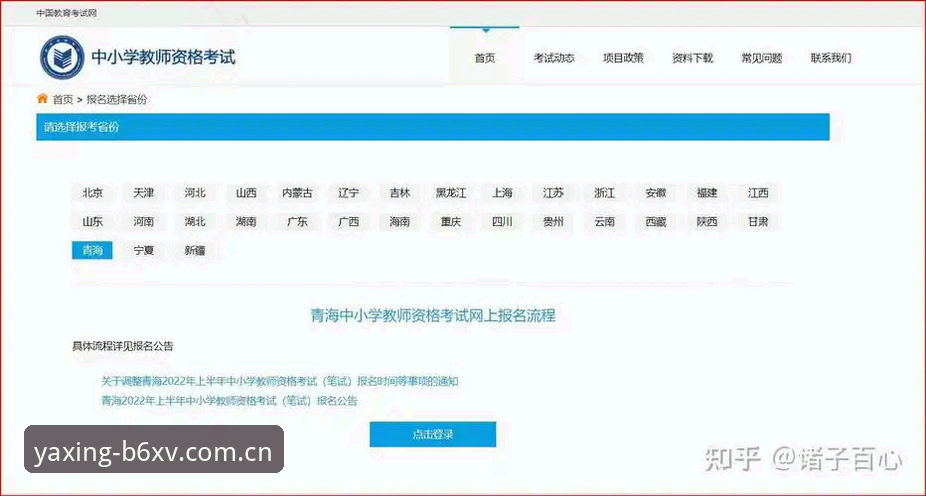Select province 黑龙江

pyautogui.click(x=451, y=193)
